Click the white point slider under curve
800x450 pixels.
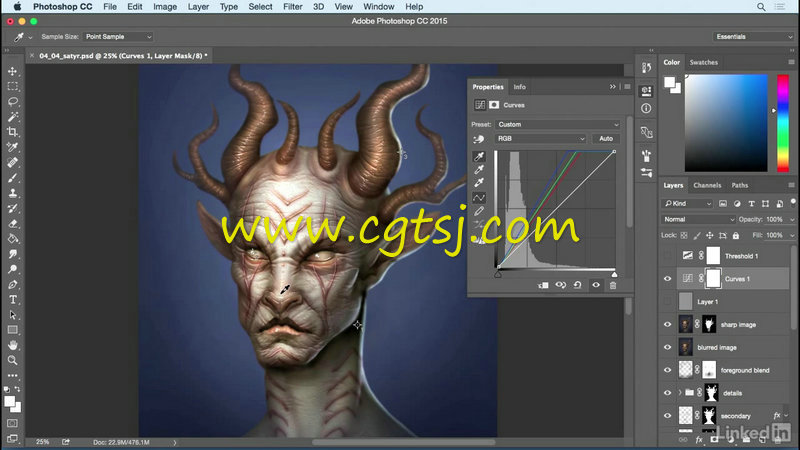pos(614,274)
